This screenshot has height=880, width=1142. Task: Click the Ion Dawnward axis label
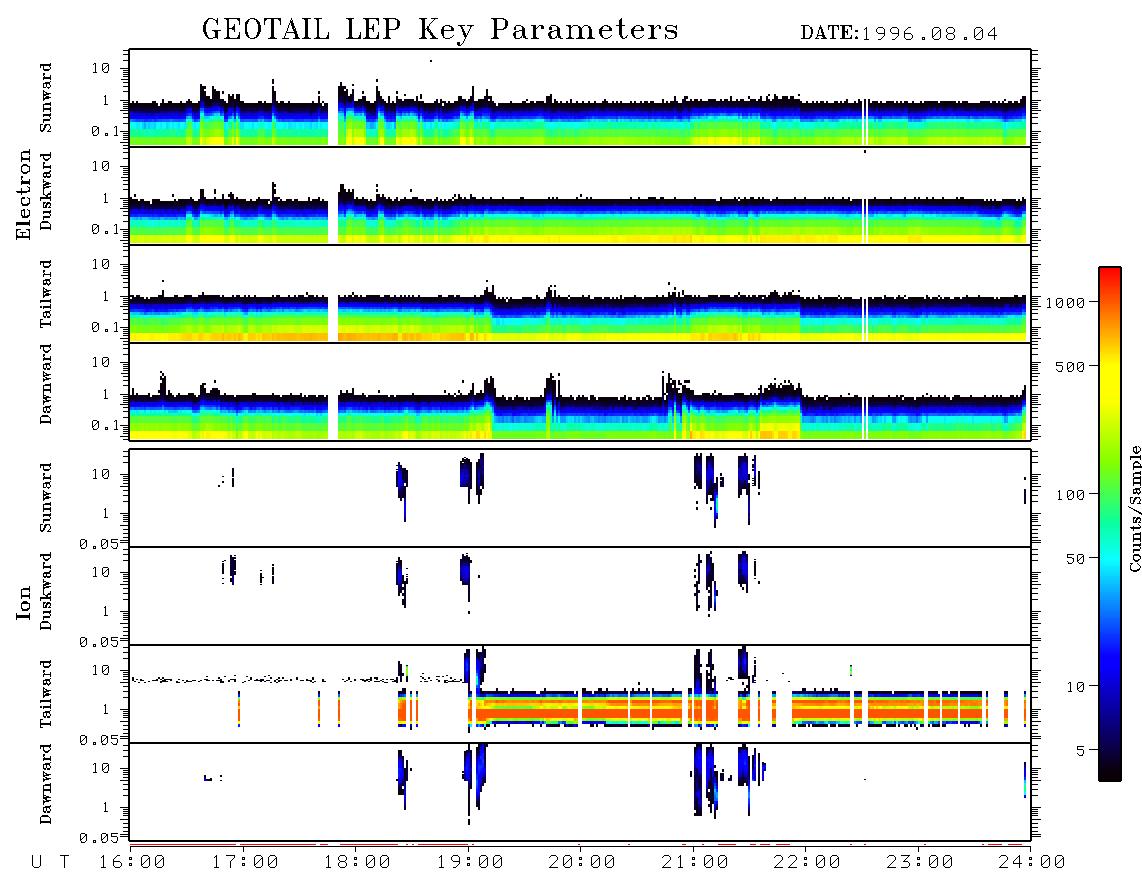(x=46, y=784)
